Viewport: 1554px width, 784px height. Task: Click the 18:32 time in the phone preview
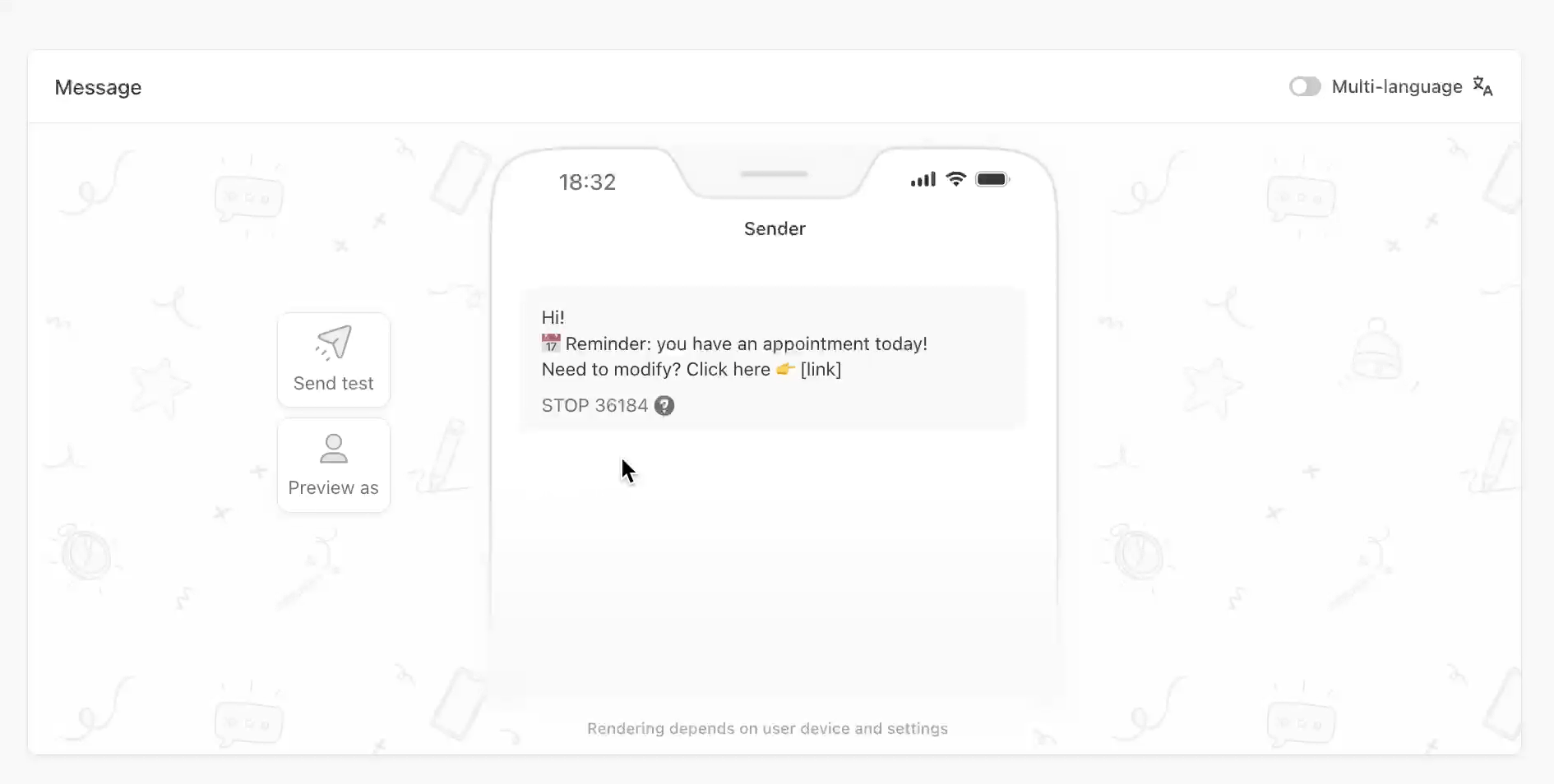[x=587, y=182]
